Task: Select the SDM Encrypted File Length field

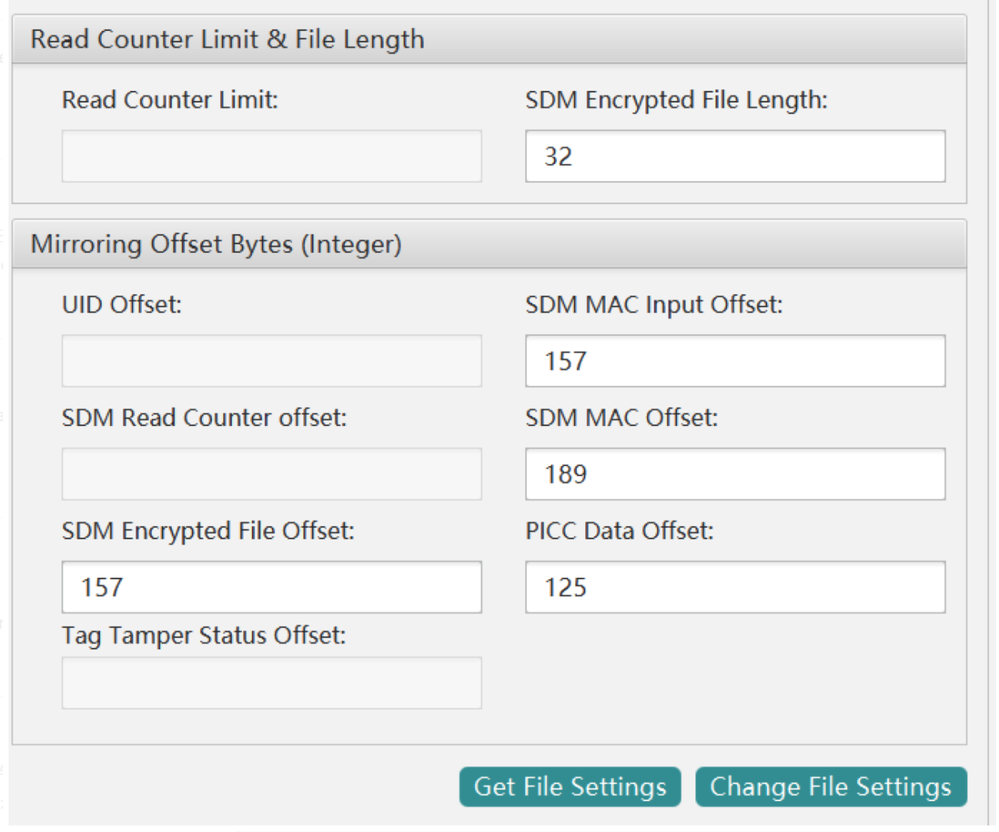Action: coord(735,156)
